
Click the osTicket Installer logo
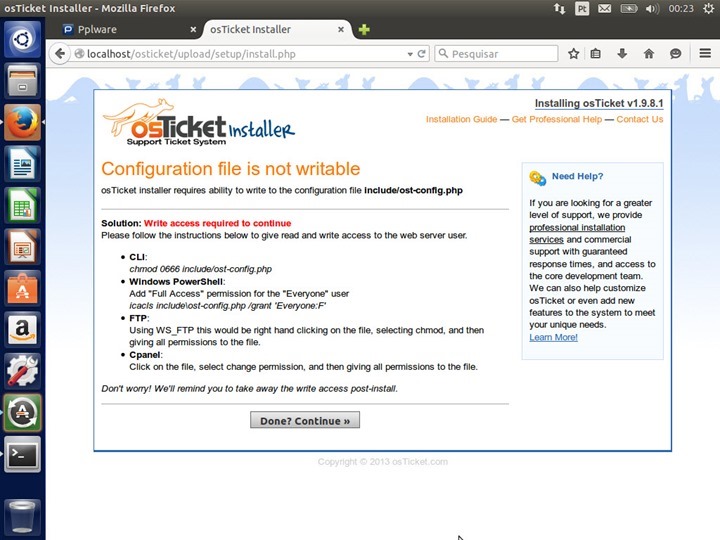coord(198,122)
